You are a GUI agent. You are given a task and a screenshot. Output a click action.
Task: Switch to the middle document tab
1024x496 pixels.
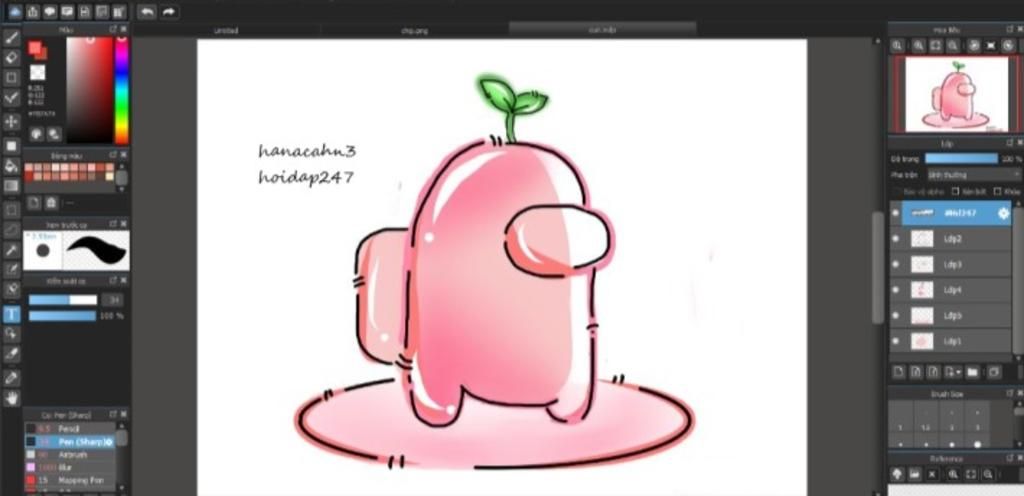tap(415, 30)
